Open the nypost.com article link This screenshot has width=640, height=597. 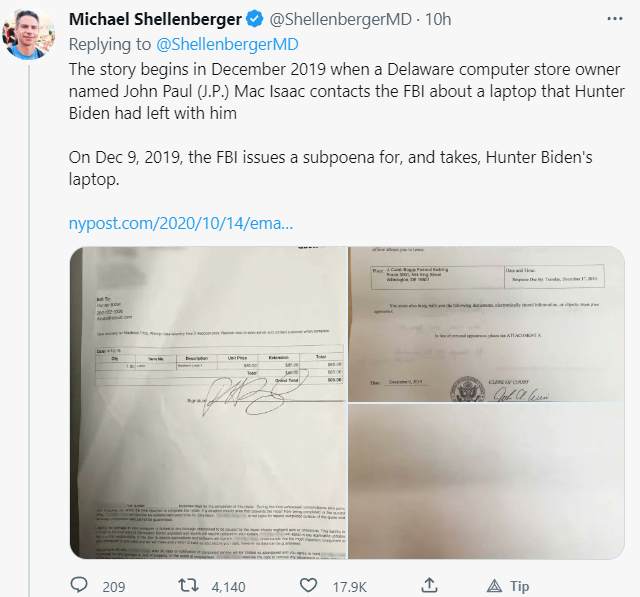coord(180,222)
